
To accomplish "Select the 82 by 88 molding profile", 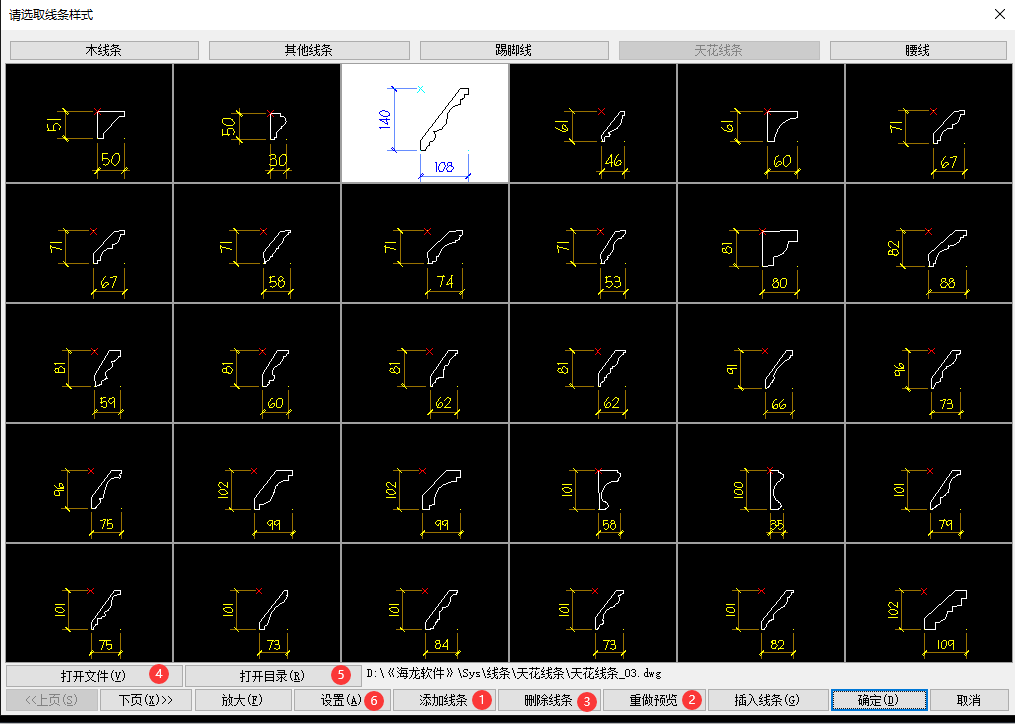I will [x=928, y=243].
